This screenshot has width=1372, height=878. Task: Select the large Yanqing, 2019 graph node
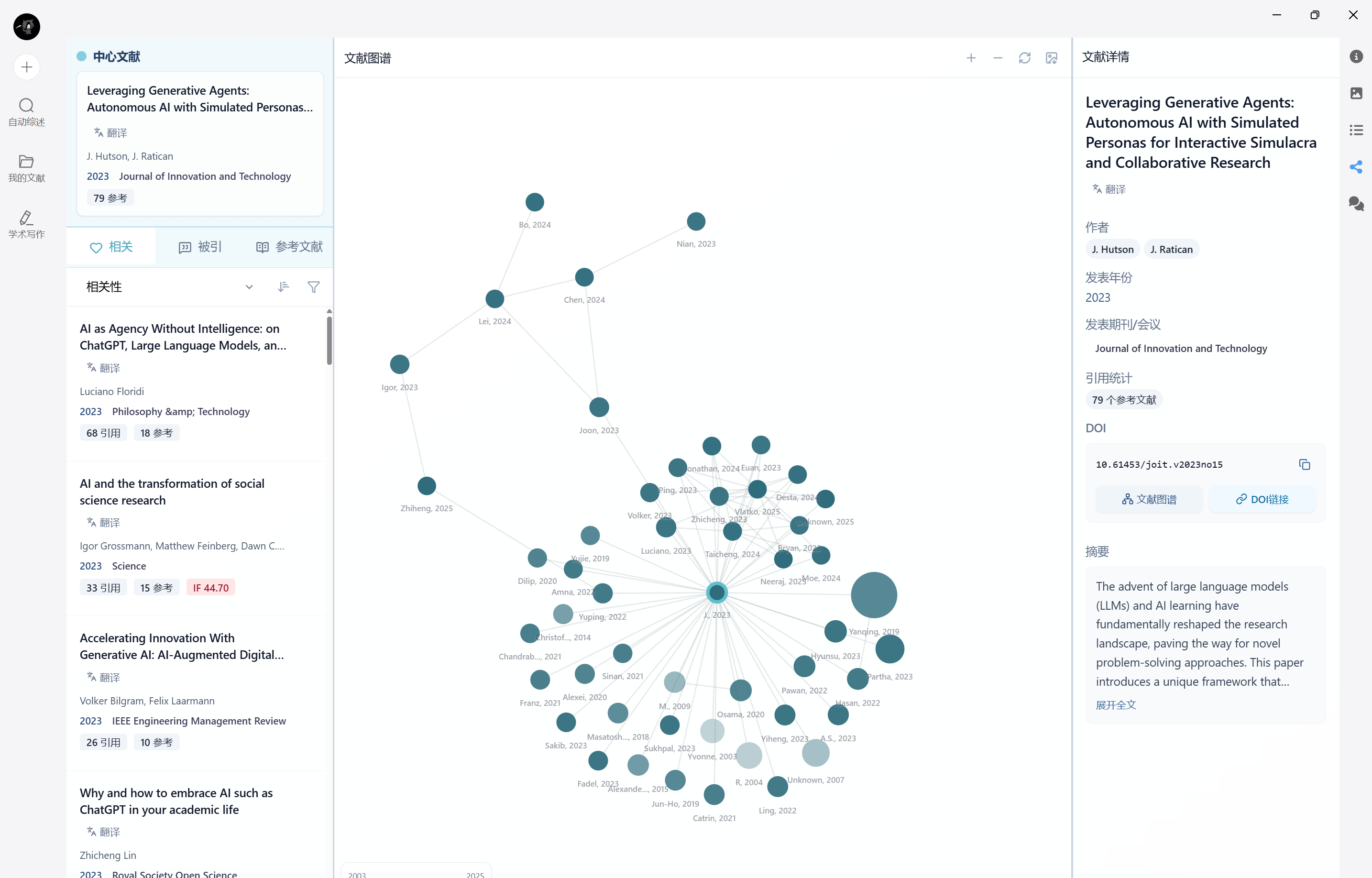(873, 595)
